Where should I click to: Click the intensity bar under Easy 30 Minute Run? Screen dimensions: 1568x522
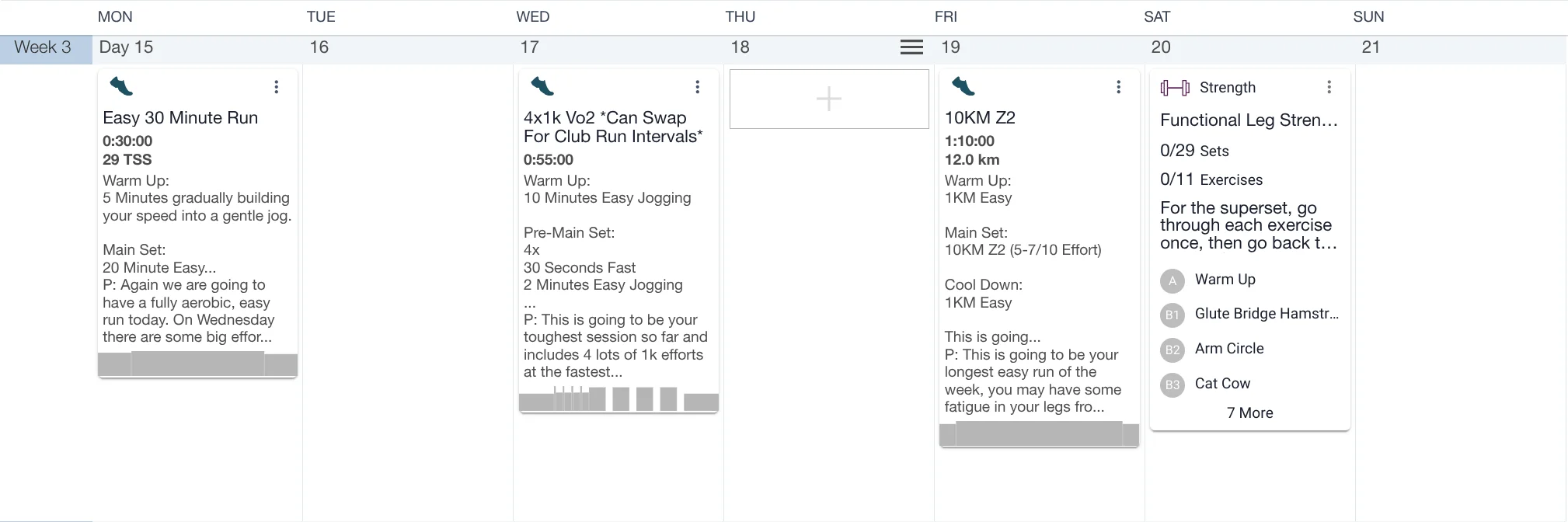pos(197,364)
